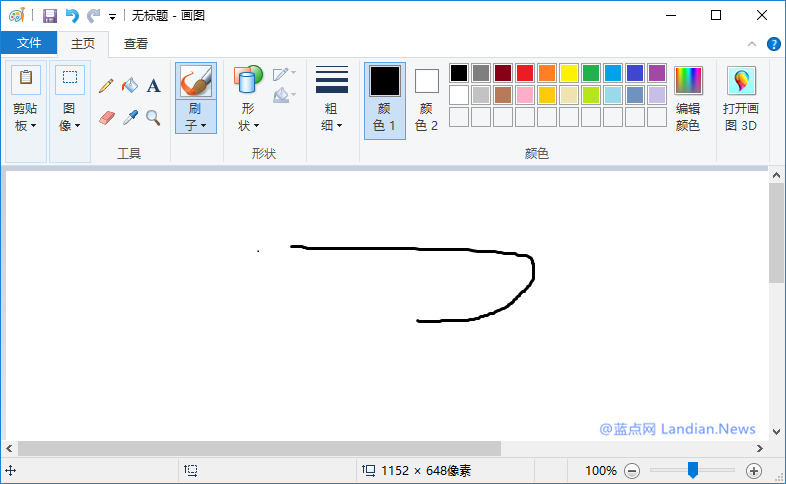Click the clipboard Paste icon

click(26, 79)
